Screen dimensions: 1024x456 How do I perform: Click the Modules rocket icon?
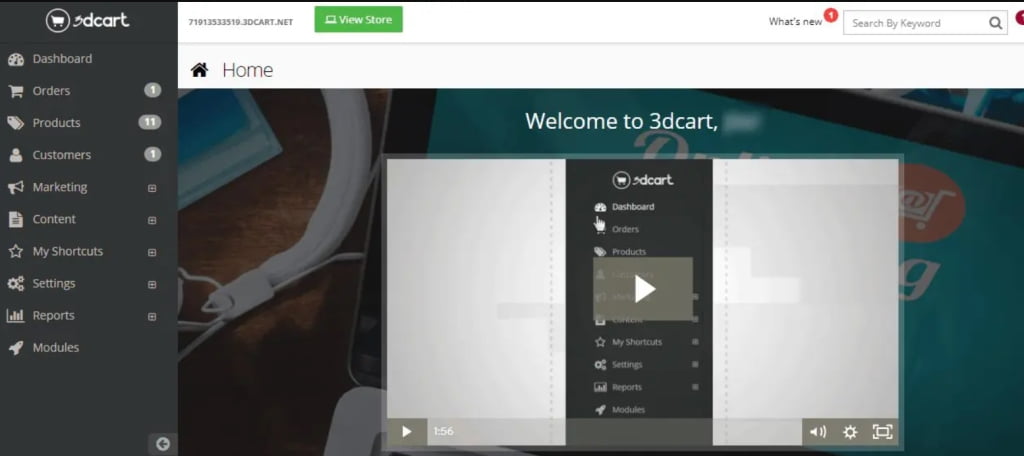pyautogui.click(x=16, y=348)
